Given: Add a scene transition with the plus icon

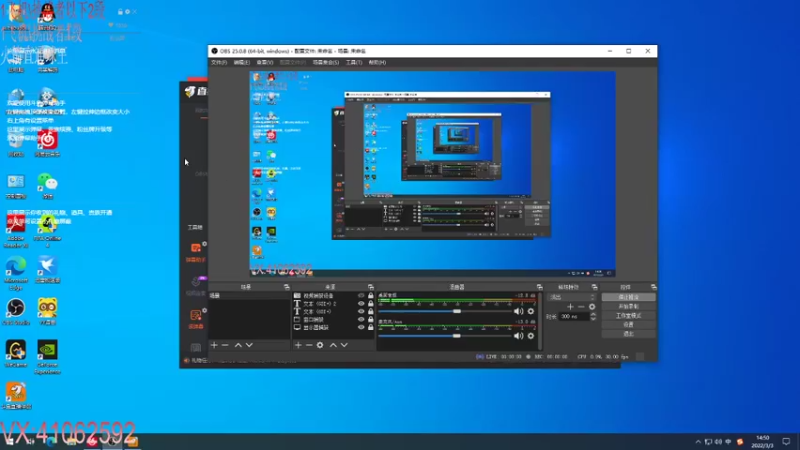Looking at the screenshot, I should [x=570, y=307].
